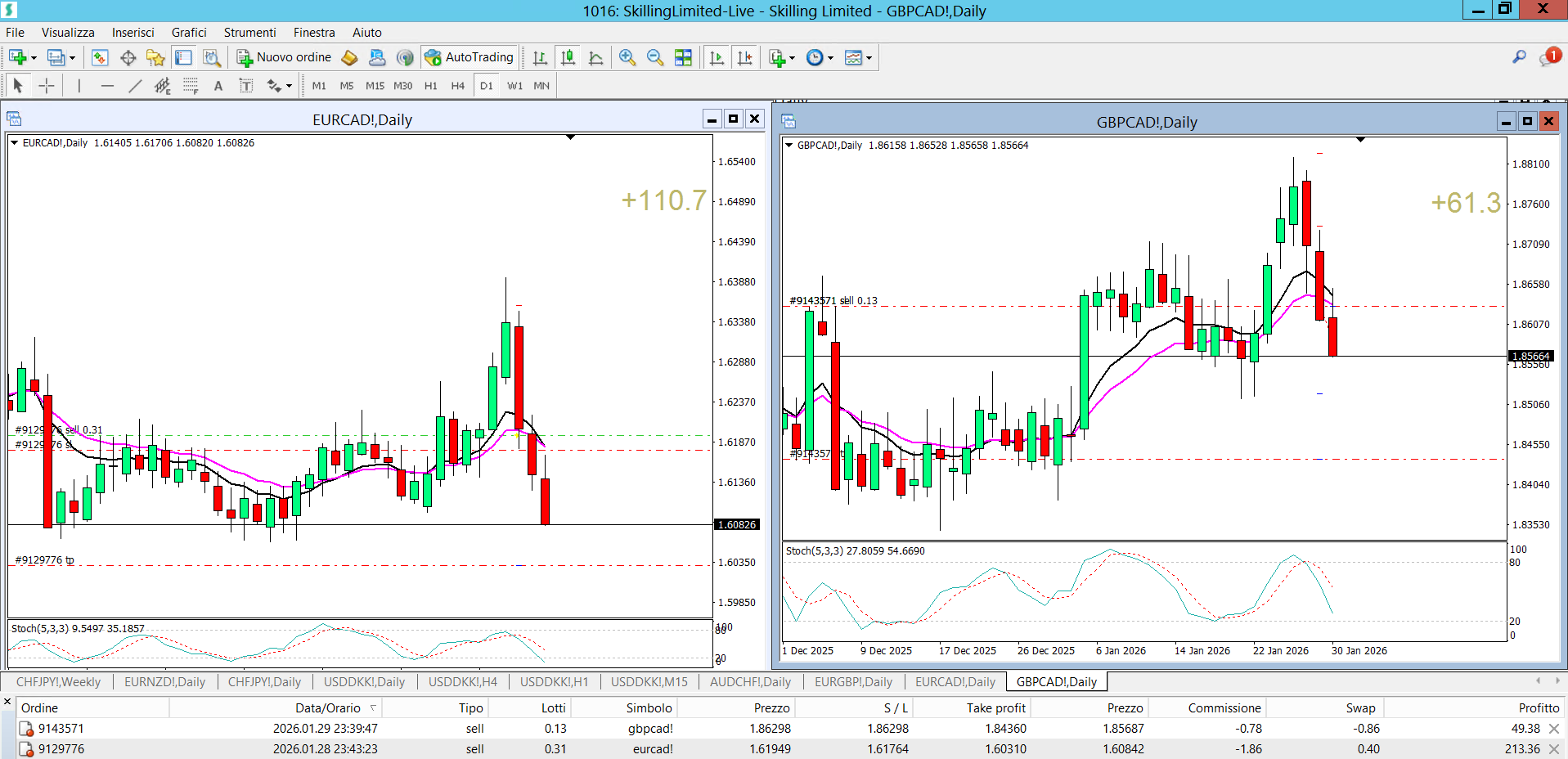Expand the chart templates dropdown
1568x759 pixels.
tap(869, 58)
